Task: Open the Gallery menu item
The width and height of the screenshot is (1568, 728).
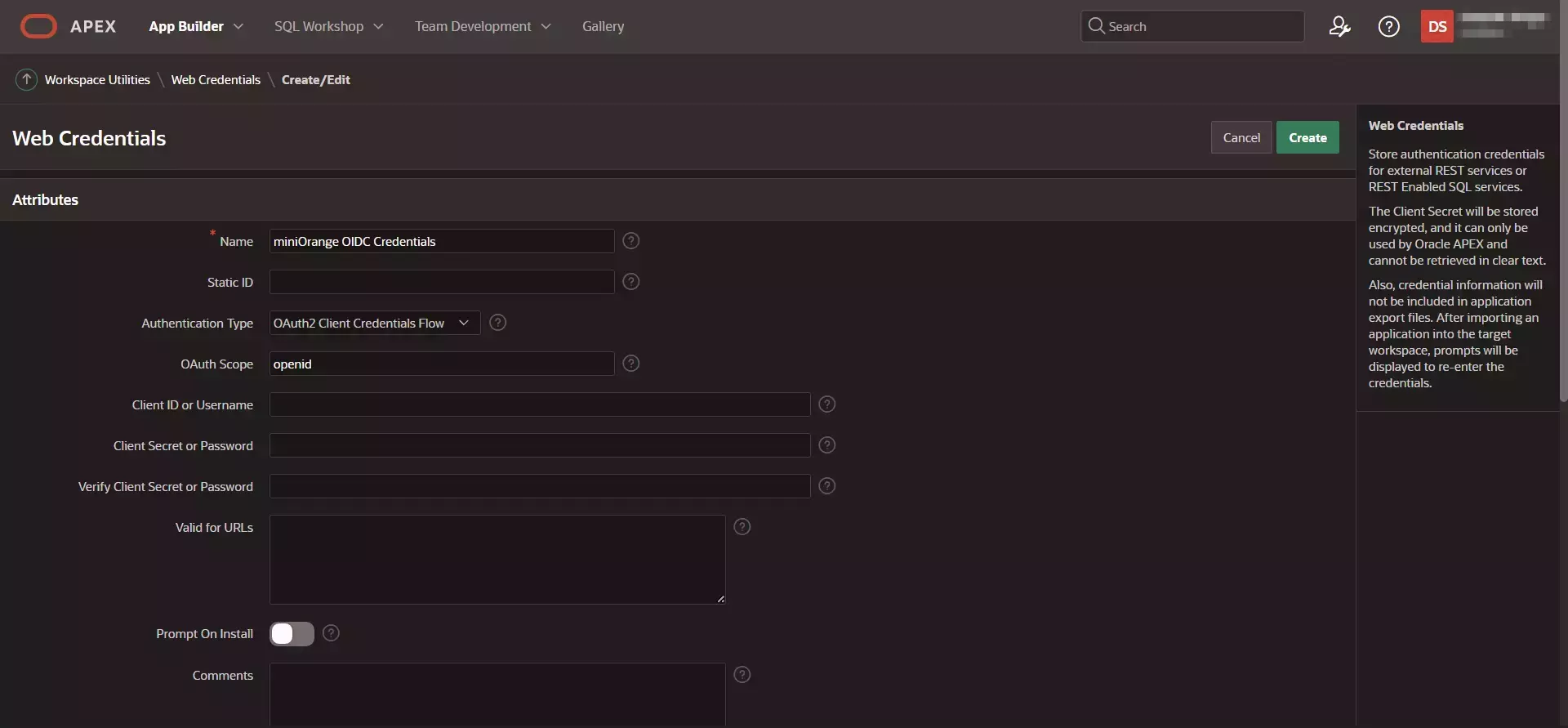Action: coord(603,26)
